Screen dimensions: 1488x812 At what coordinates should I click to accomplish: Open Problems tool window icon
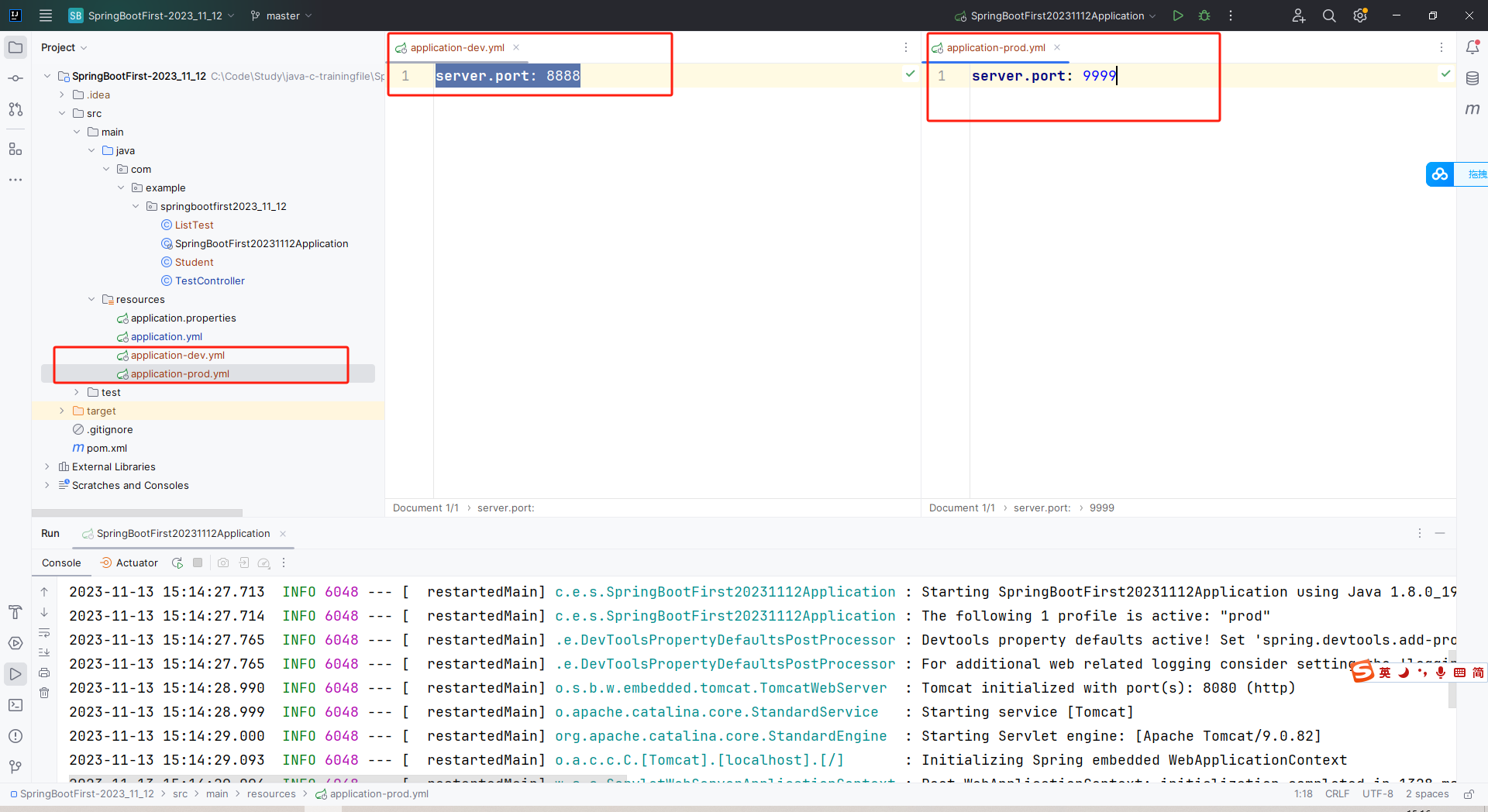(x=15, y=736)
